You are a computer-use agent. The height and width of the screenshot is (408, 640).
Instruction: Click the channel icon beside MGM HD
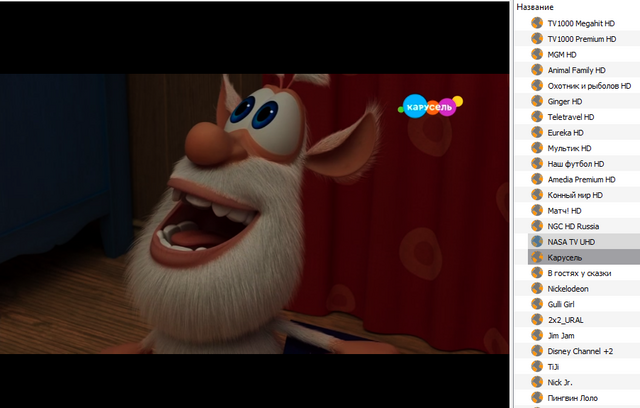[x=537, y=54]
